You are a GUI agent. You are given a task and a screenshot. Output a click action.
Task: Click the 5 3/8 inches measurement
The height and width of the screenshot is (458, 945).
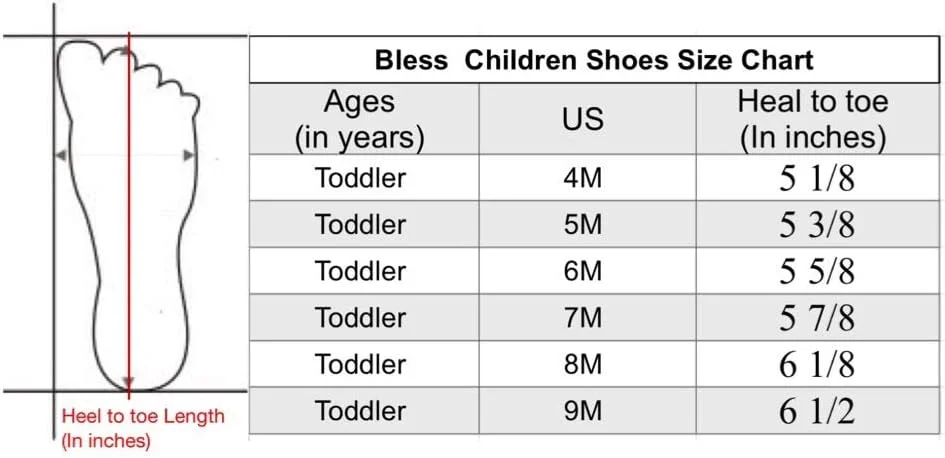coord(817,224)
